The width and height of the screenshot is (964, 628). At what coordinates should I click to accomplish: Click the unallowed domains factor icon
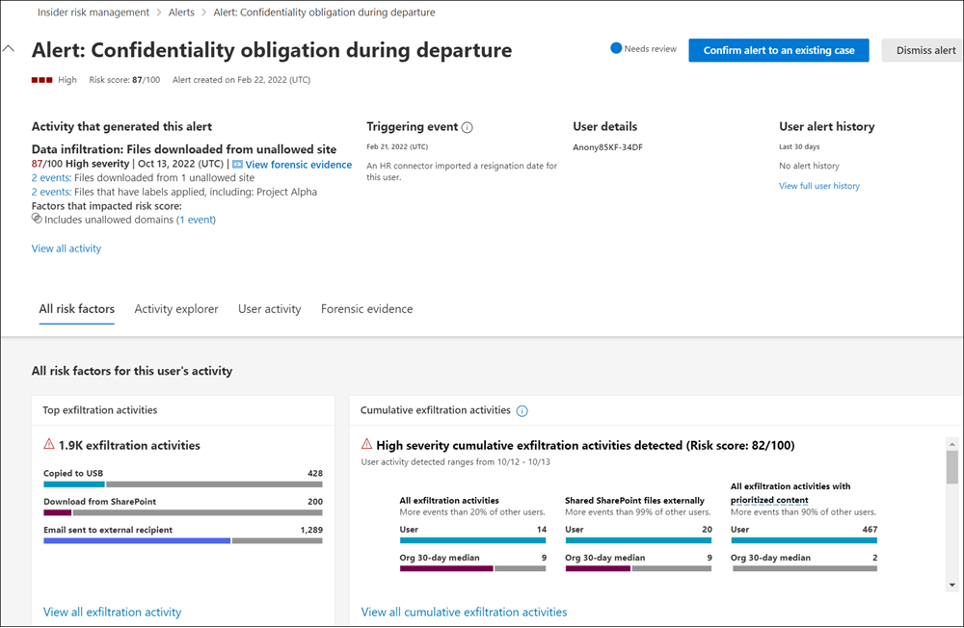(37, 219)
